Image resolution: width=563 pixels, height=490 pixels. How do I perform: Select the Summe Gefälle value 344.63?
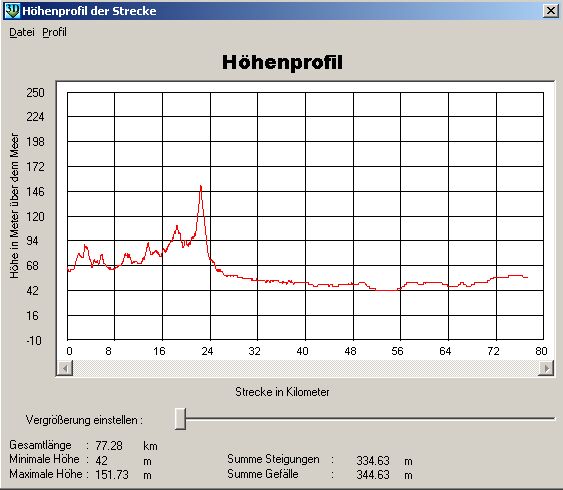(373, 475)
